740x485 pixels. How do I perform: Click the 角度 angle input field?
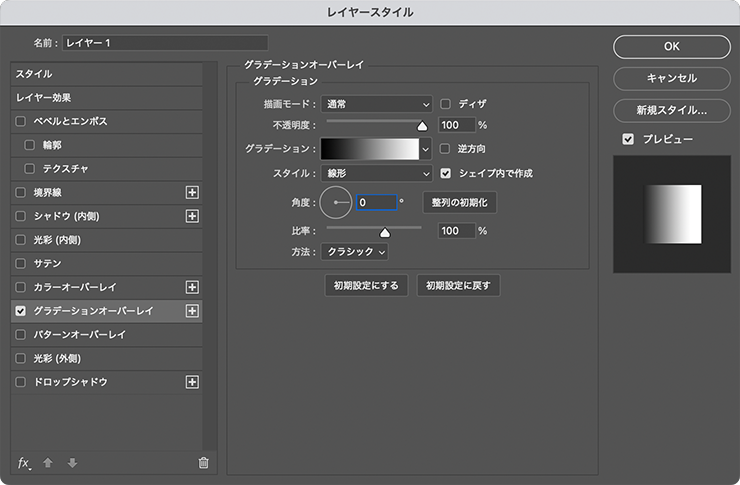376,202
